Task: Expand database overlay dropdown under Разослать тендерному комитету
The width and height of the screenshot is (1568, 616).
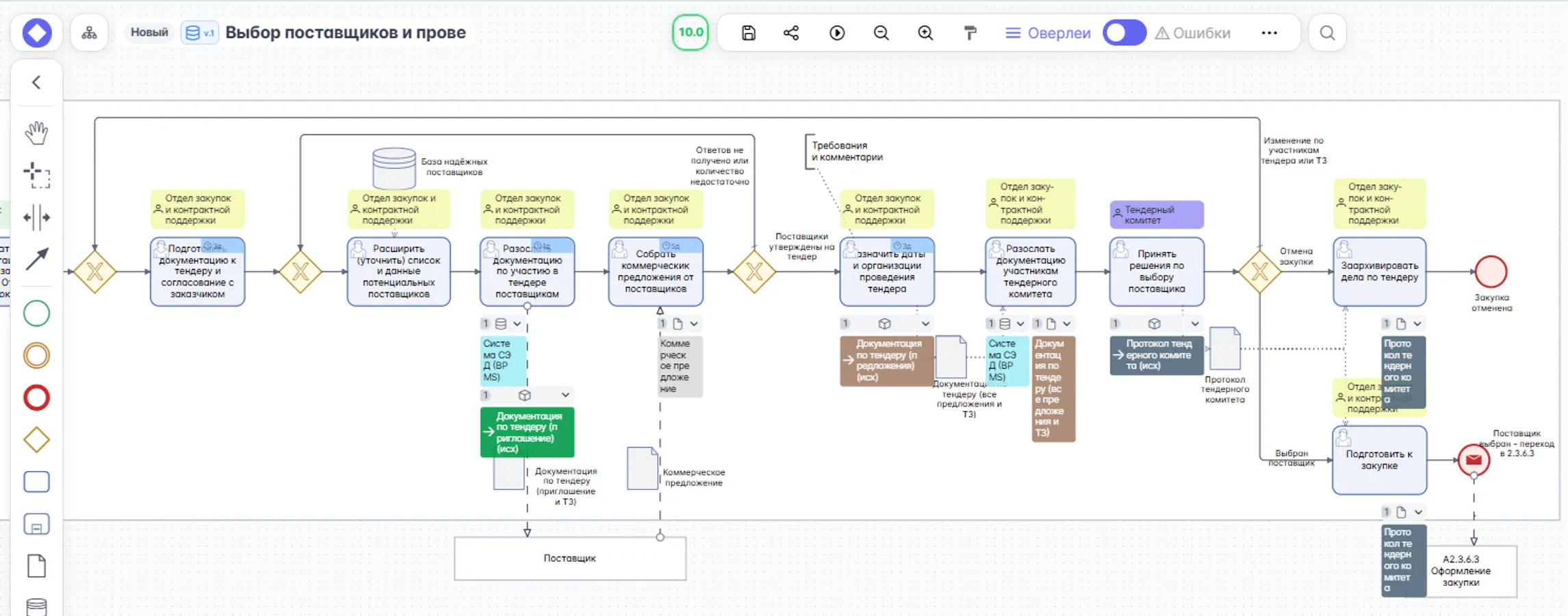Action: [x=1020, y=324]
